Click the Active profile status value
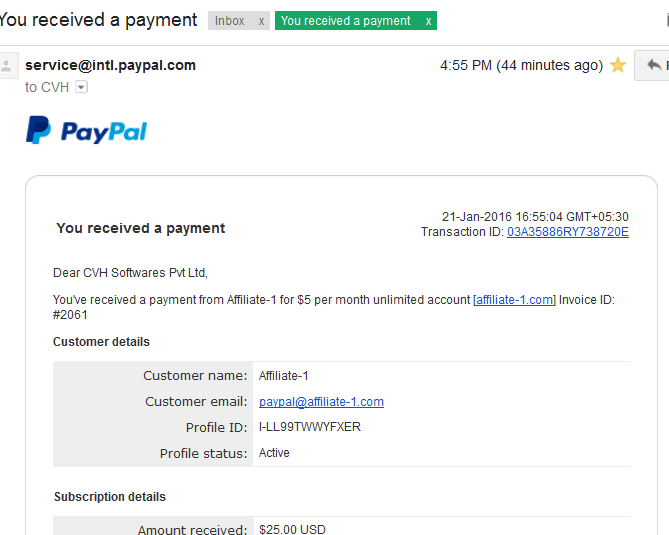The width and height of the screenshot is (669, 535). (x=274, y=453)
